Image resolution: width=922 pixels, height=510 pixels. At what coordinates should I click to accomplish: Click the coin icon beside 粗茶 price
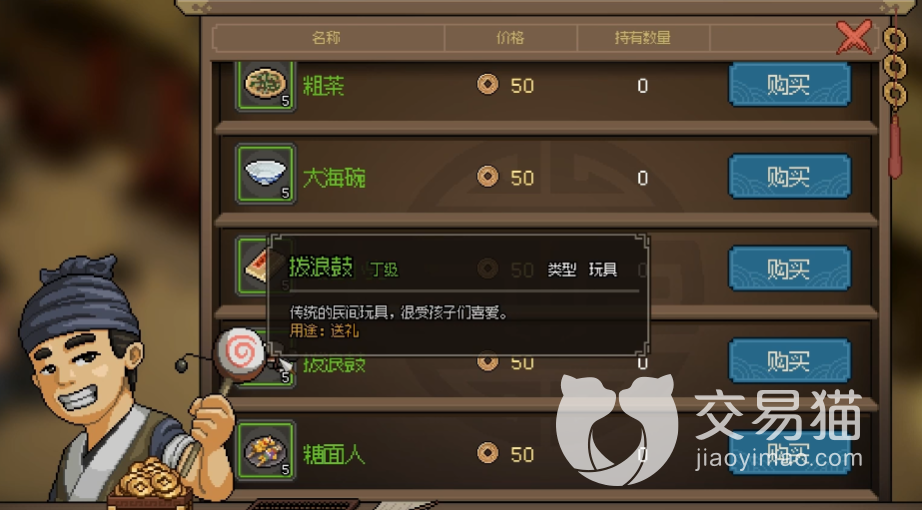487,85
